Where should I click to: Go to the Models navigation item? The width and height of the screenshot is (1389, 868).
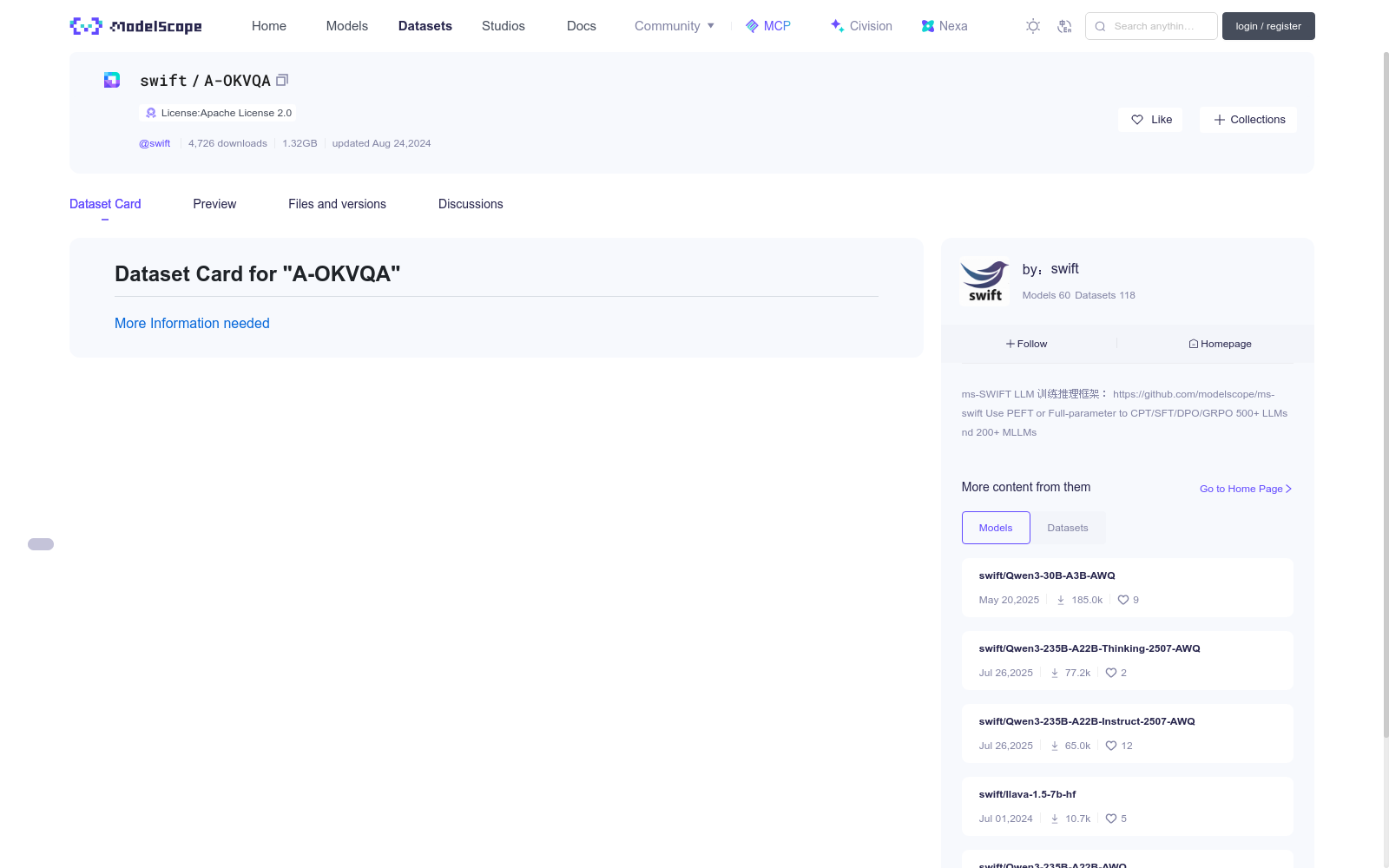[x=347, y=26]
